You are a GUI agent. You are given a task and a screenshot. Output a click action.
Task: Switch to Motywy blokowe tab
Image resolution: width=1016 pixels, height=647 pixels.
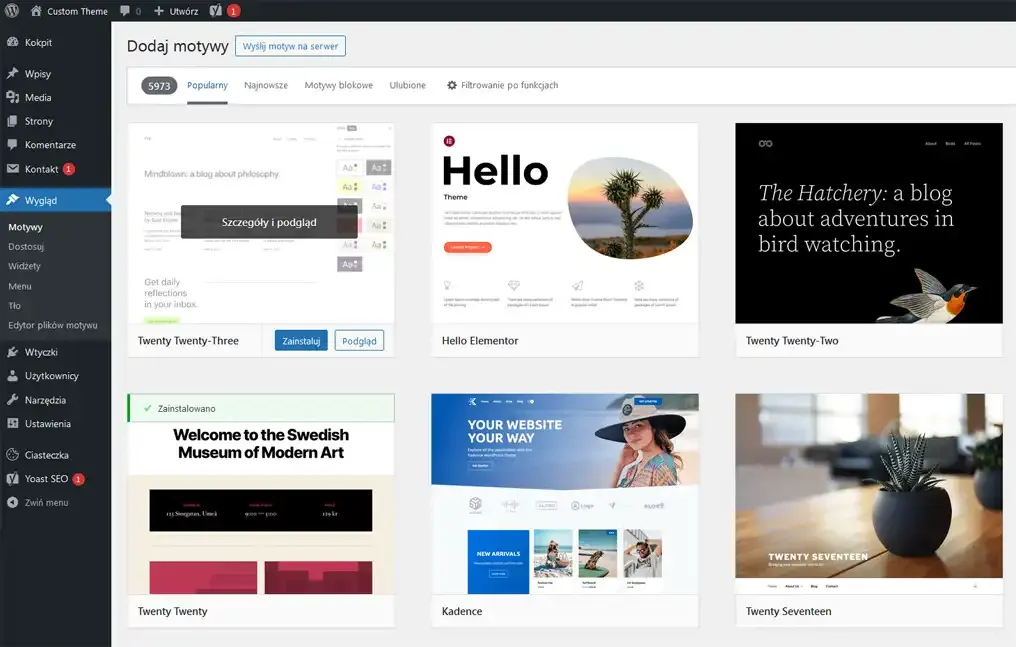(338, 86)
